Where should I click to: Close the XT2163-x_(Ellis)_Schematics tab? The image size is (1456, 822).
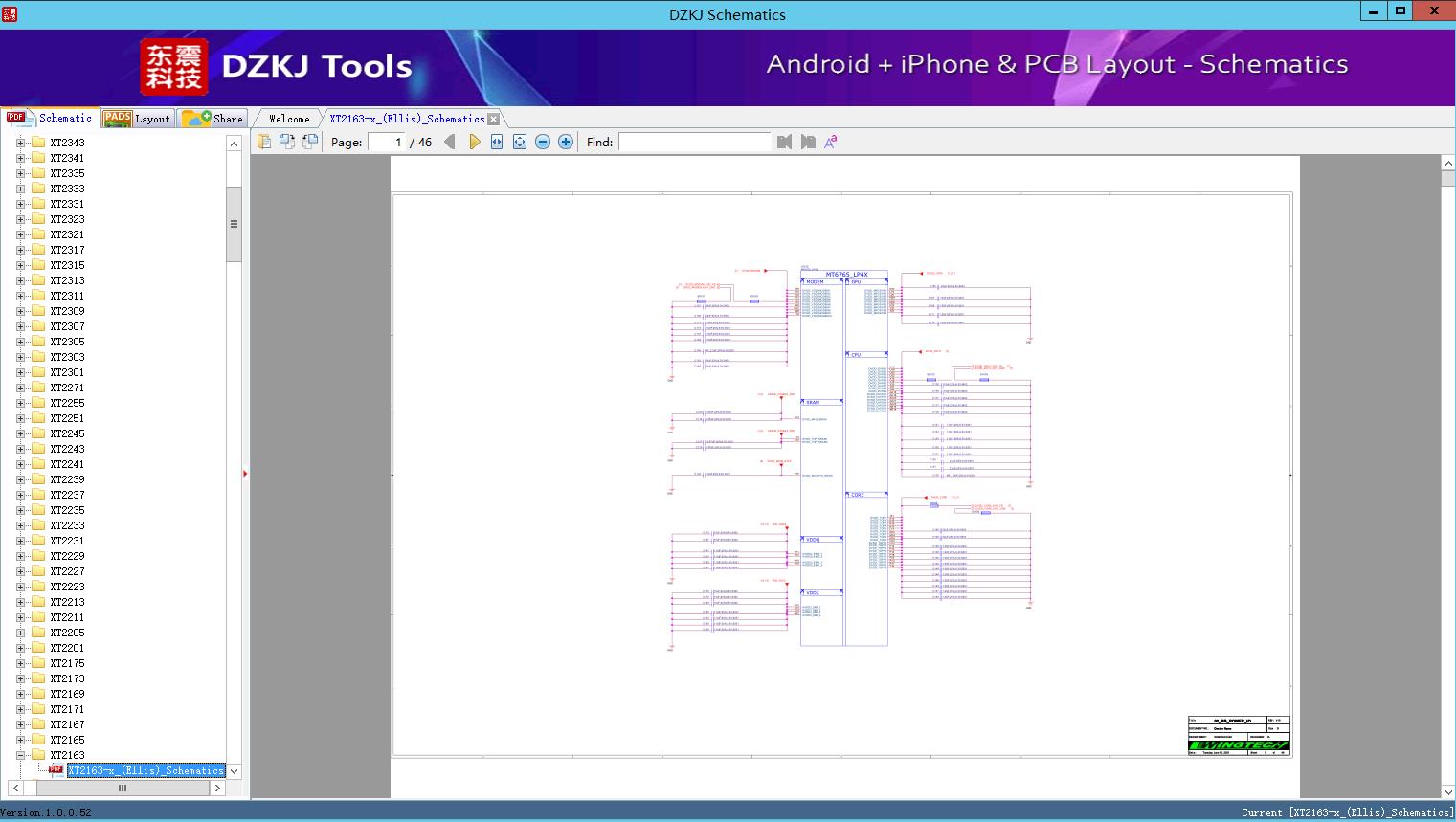(x=494, y=119)
